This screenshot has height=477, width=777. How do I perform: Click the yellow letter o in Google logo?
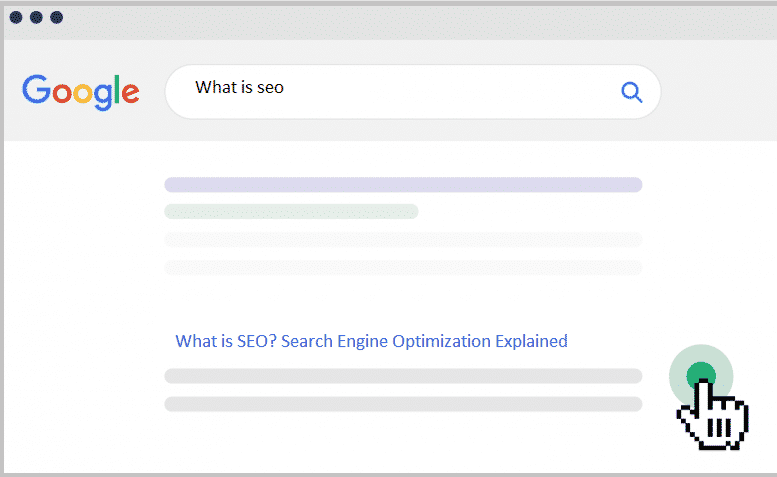click(x=83, y=93)
